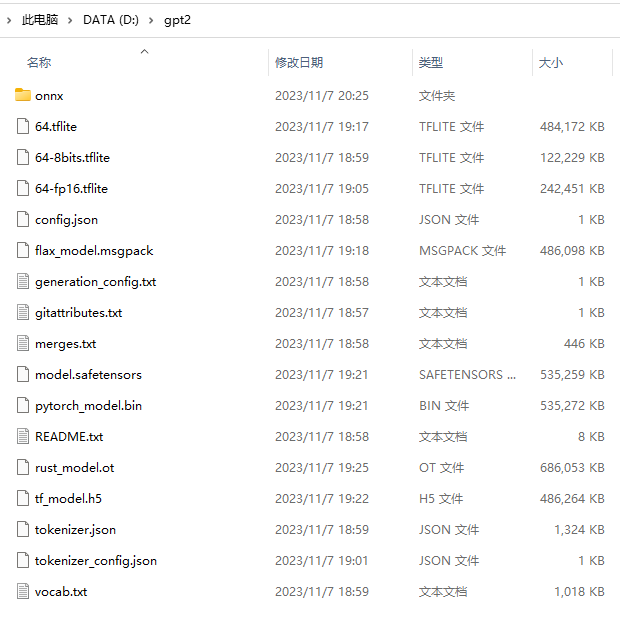Screen dimensions: 620x617
Task: Click the 446 KB size value
Action: tap(584, 343)
